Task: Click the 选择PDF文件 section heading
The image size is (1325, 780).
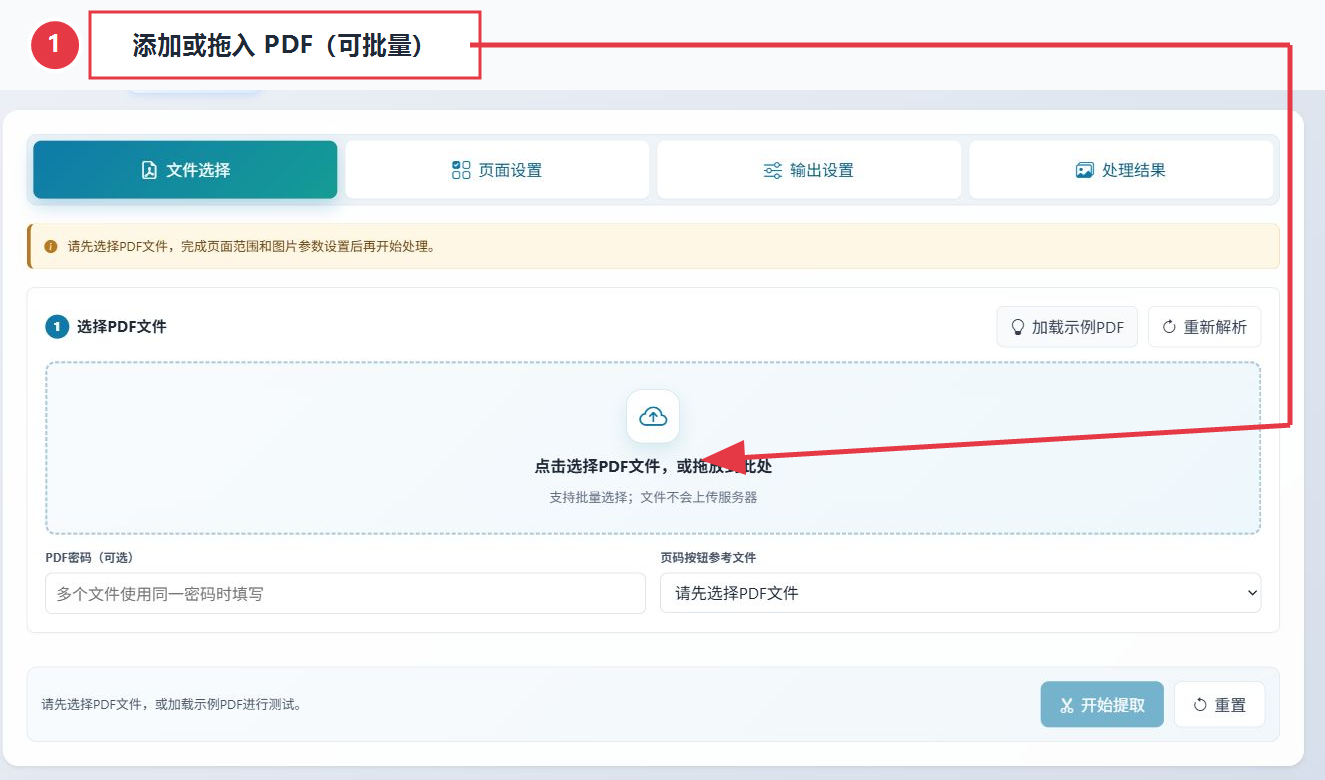Action: (x=121, y=326)
